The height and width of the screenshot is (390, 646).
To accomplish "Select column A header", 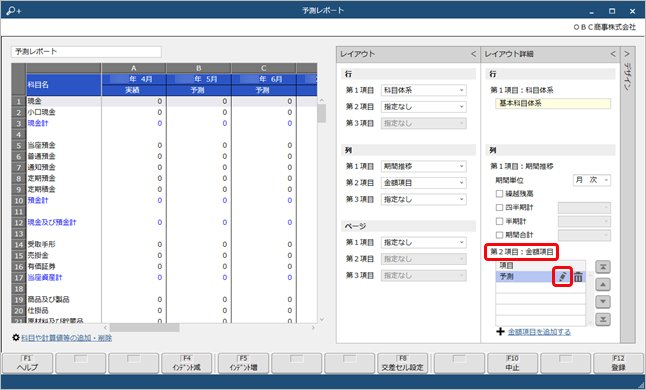I will point(133,68).
